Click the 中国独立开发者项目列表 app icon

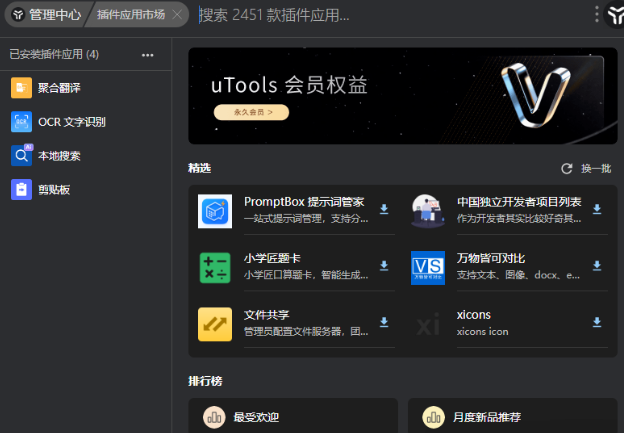pyautogui.click(x=428, y=211)
